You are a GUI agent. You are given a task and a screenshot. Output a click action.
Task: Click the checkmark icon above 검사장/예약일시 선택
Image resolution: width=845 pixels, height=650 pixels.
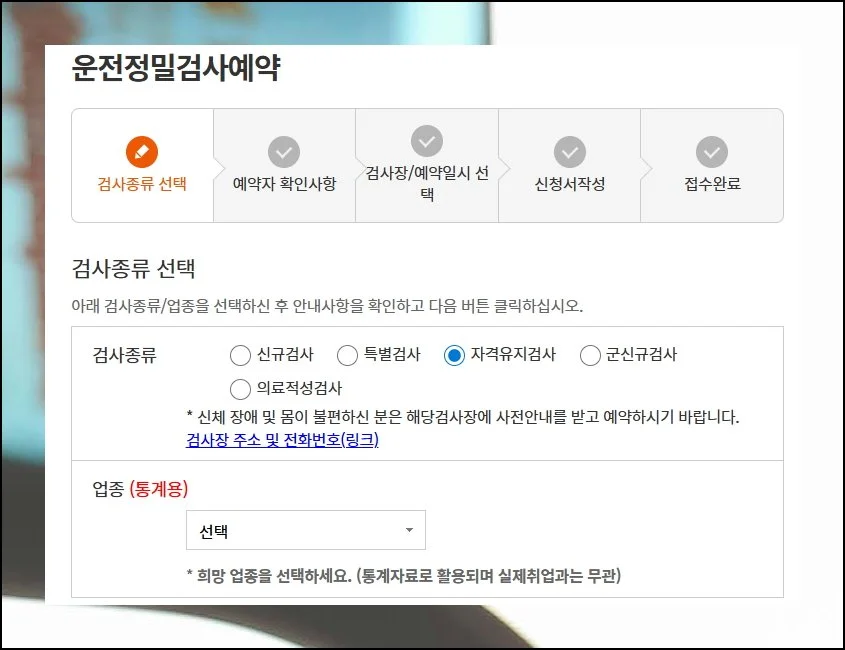click(427, 141)
